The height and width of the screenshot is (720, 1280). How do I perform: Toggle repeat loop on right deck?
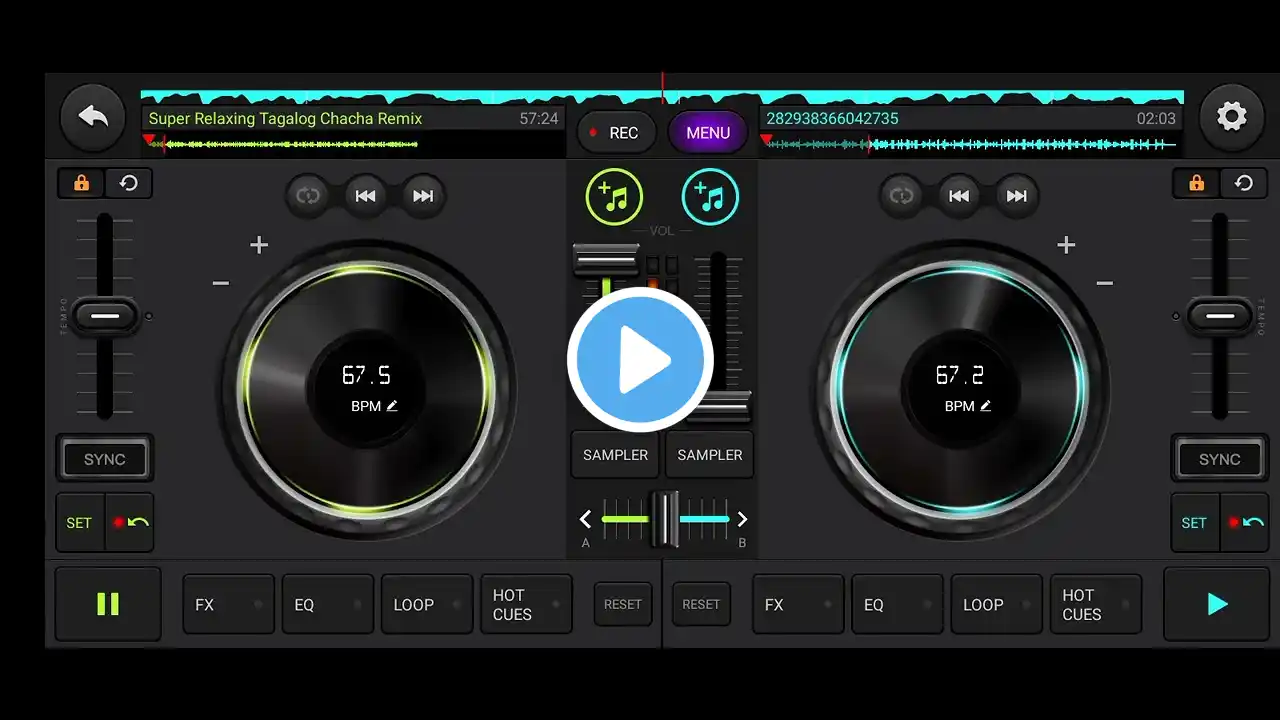pos(901,196)
